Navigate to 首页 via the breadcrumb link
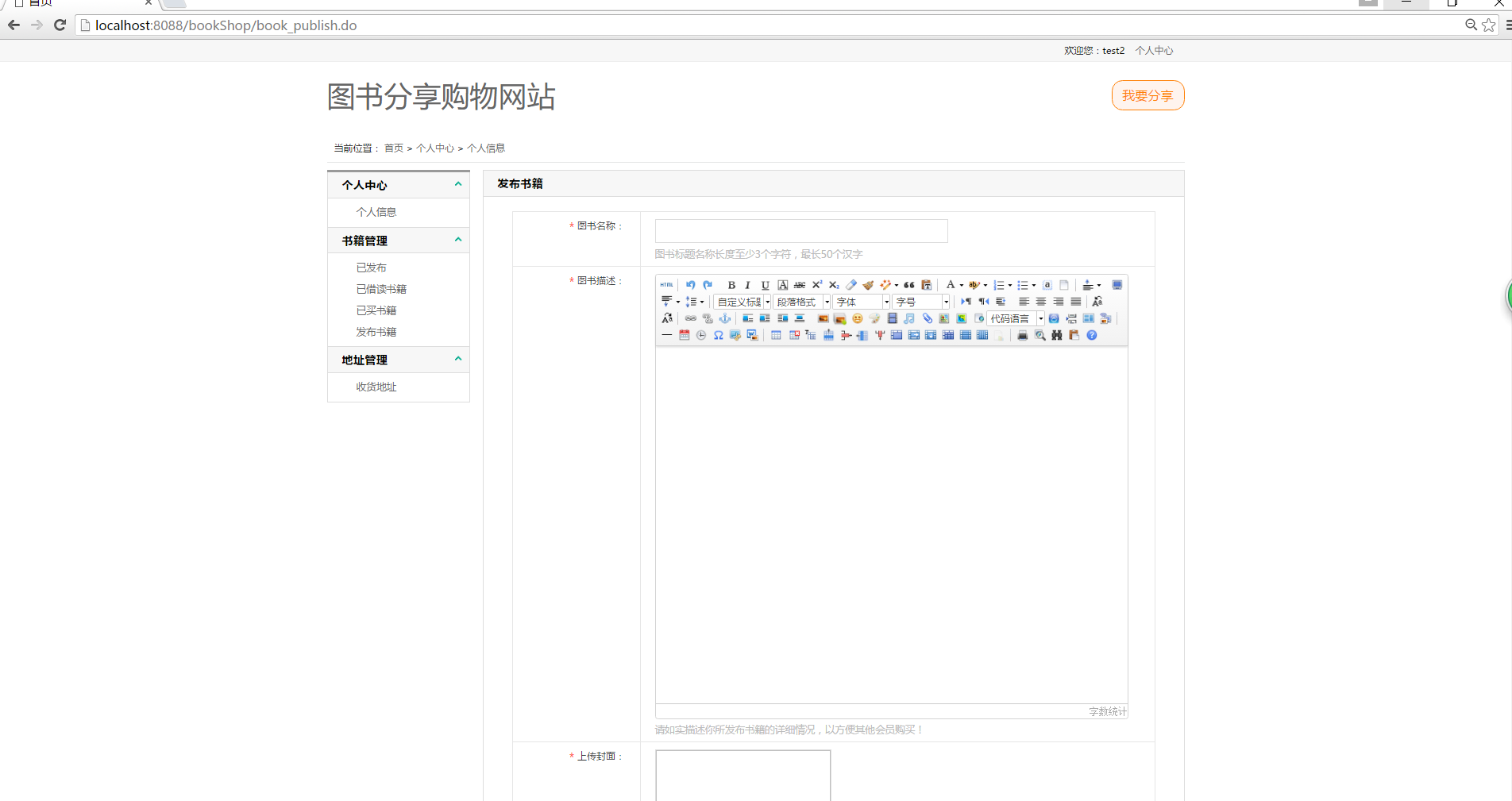This screenshot has height=801, width=1512. [392, 148]
